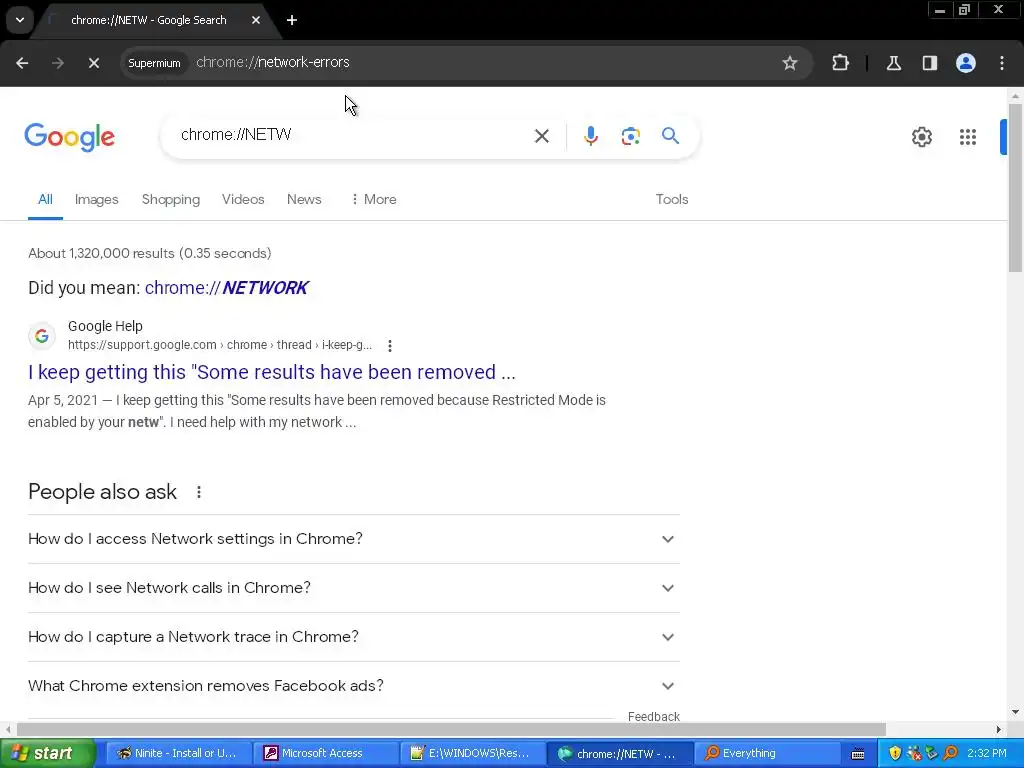Click the Everything search tray icon
This screenshot has height=768, width=1024.
(x=950, y=753)
